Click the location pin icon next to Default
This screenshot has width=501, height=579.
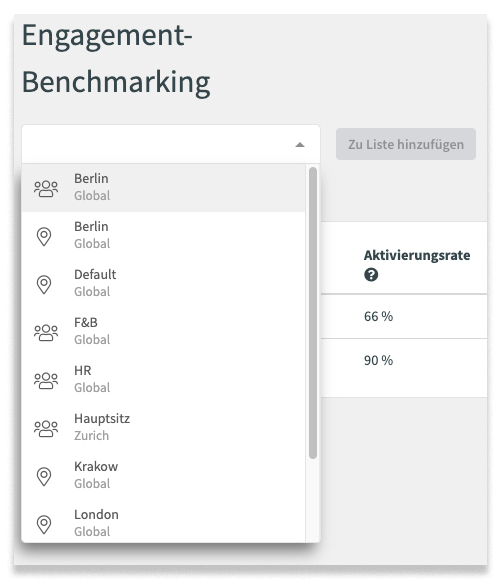pos(44,284)
